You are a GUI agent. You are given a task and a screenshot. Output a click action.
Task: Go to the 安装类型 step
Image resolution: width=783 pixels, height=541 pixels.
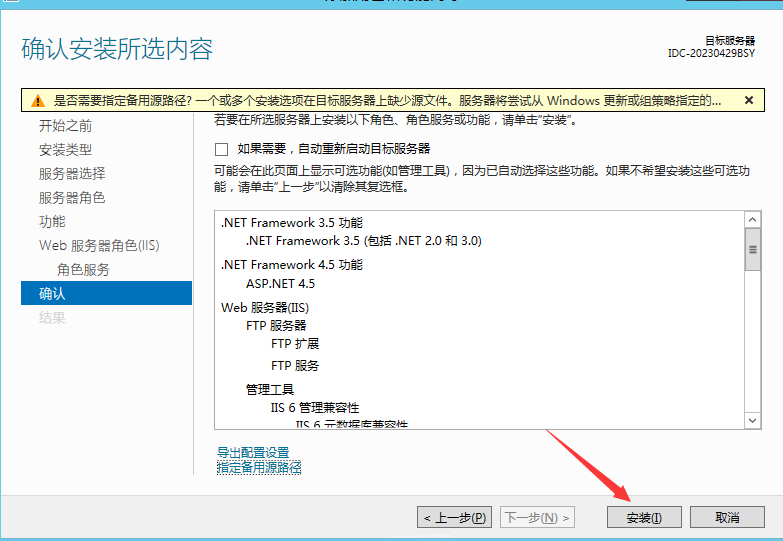[x=65, y=150]
